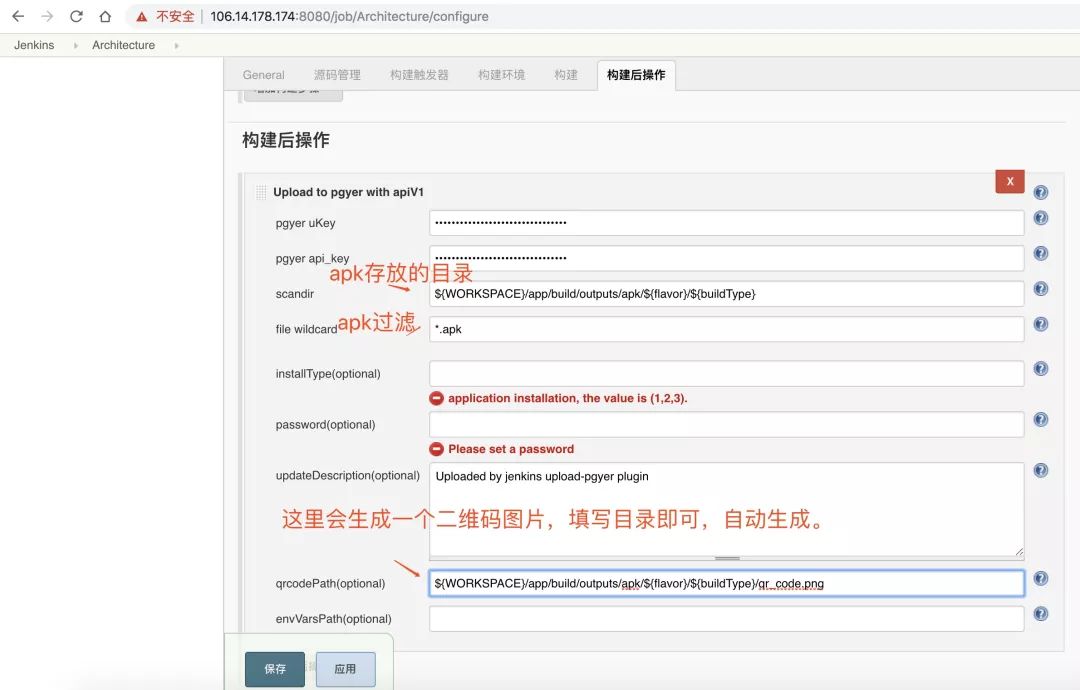Open help icon for envVarsPath
Screen dimensions: 1080x690
1041,614
